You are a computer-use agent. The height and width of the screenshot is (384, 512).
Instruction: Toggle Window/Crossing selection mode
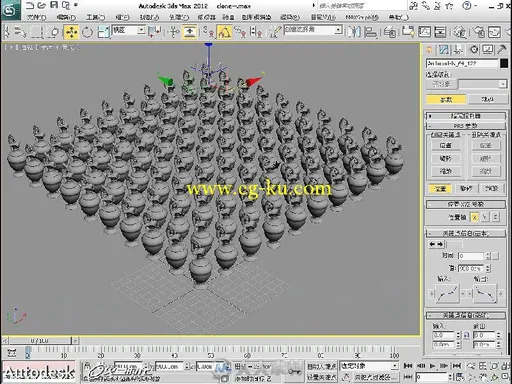54,32
